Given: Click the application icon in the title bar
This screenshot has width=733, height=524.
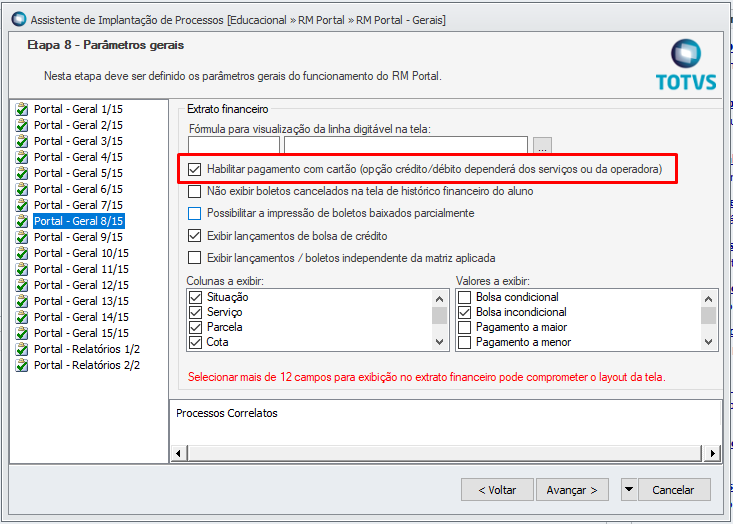Looking at the screenshot, I should [x=19, y=20].
